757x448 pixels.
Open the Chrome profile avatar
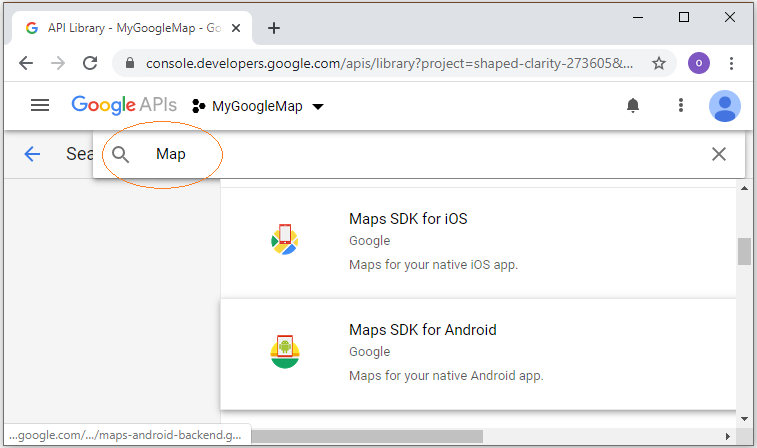(699, 63)
